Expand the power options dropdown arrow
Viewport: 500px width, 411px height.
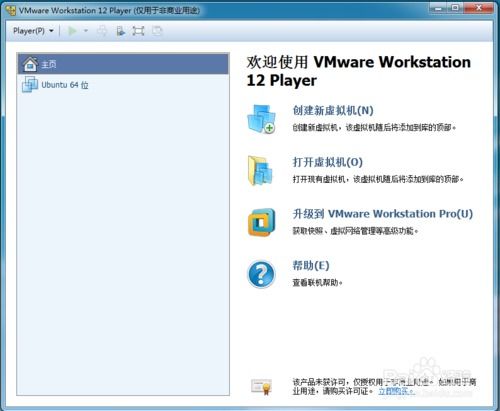tap(86, 31)
